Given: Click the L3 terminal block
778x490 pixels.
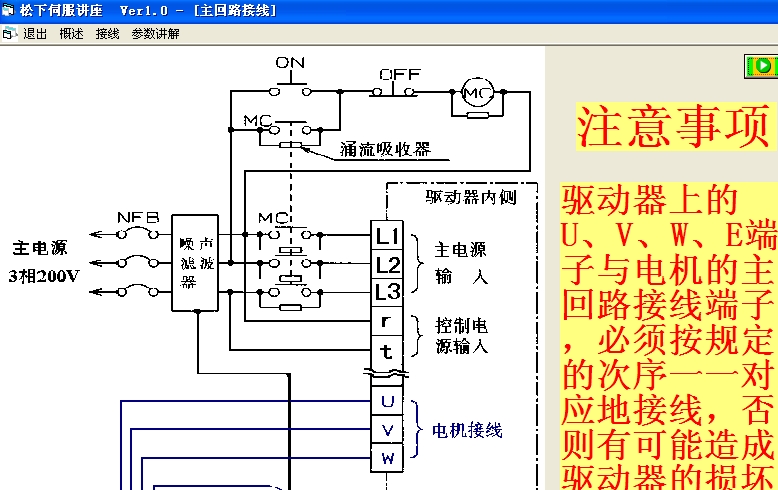Looking at the screenshot, I should coord(387,292).
